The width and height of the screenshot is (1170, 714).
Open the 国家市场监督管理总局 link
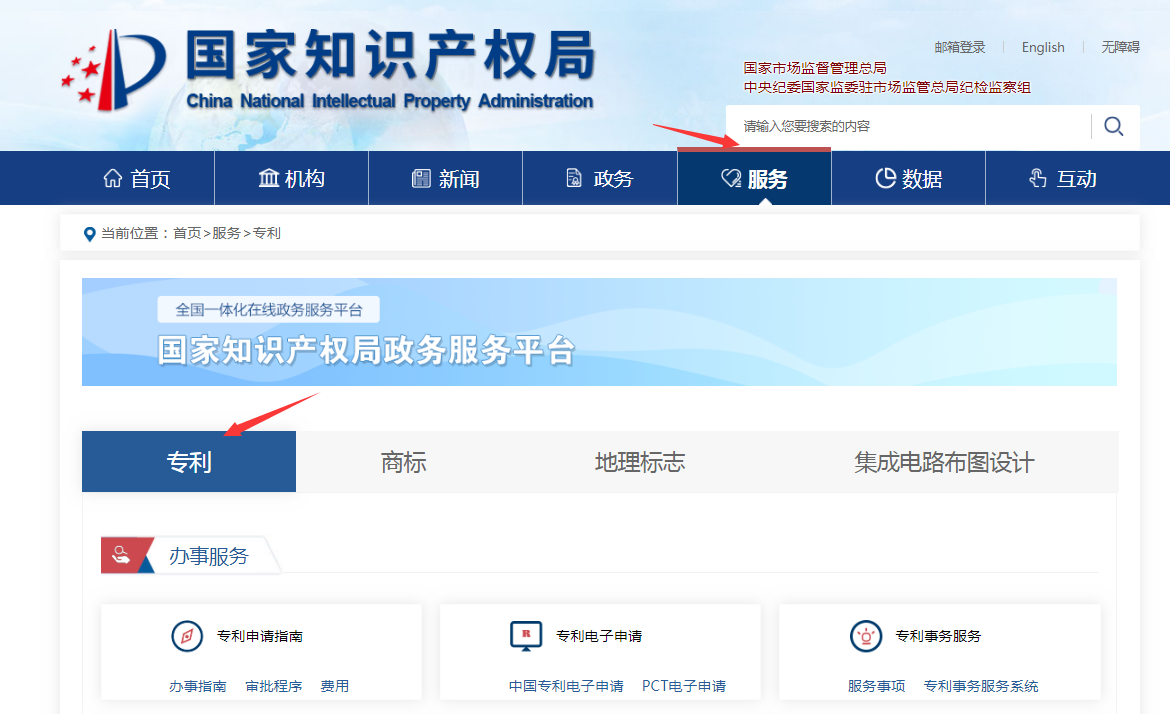pyautogui.click(x=815, y=68)
